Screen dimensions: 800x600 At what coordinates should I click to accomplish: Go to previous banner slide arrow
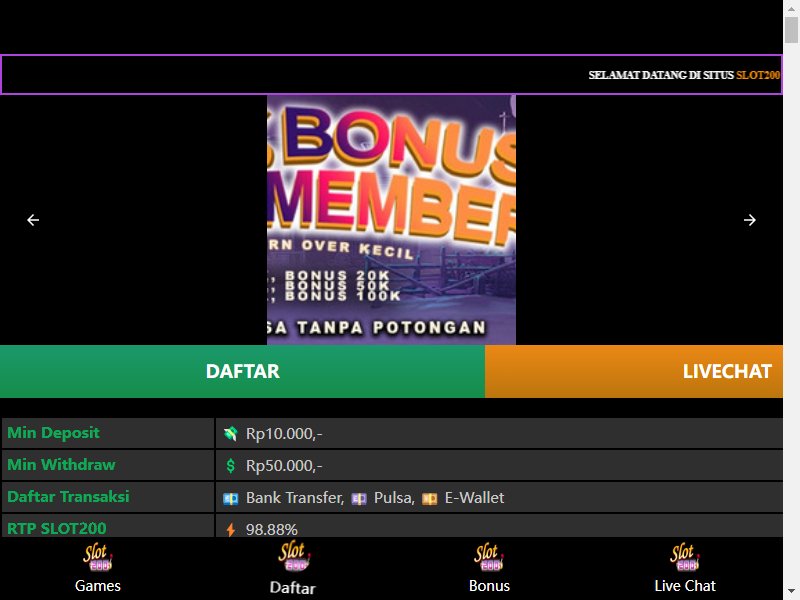click(33, 220)
